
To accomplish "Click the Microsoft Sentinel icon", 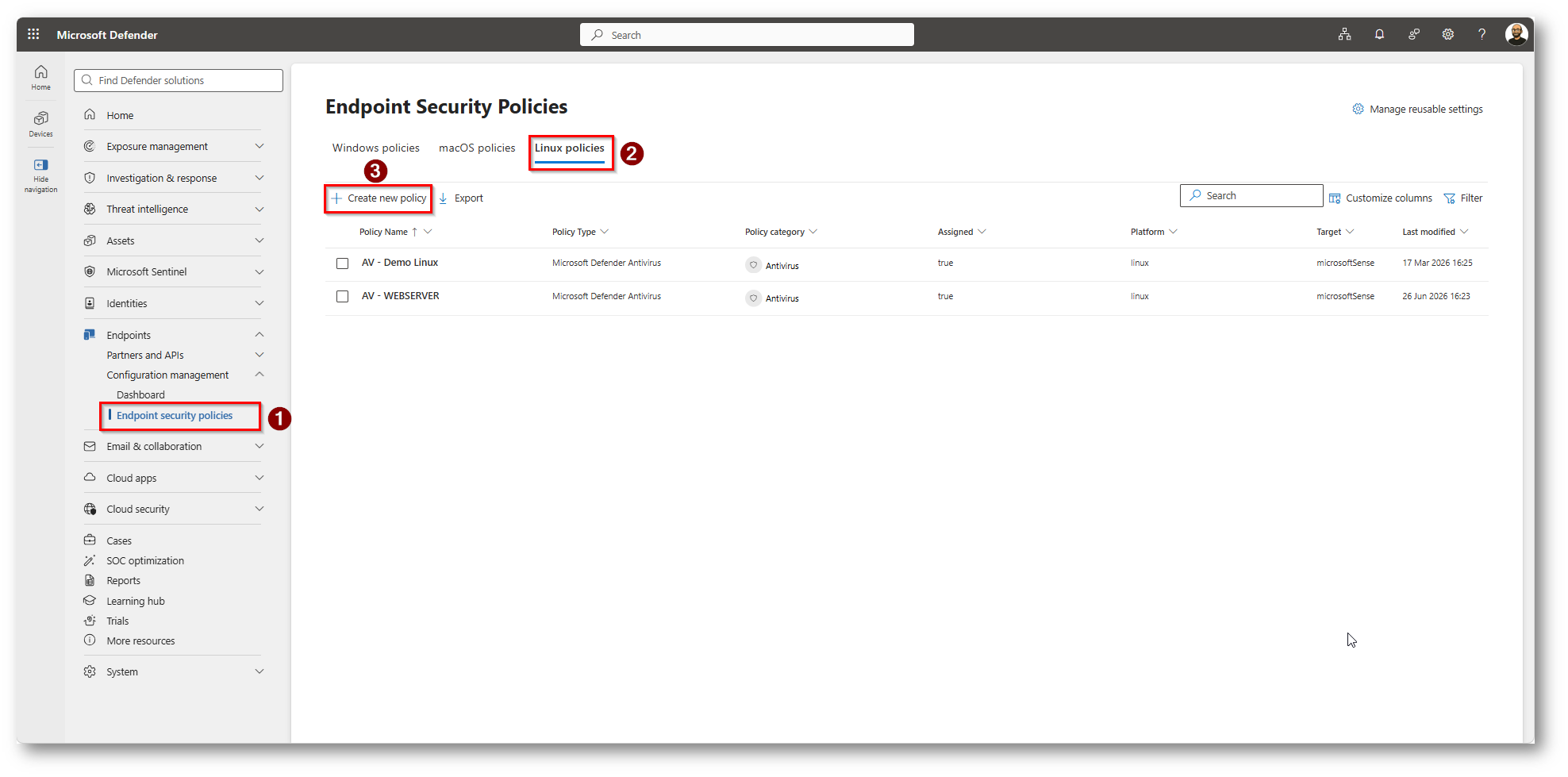I will [90, 271].
